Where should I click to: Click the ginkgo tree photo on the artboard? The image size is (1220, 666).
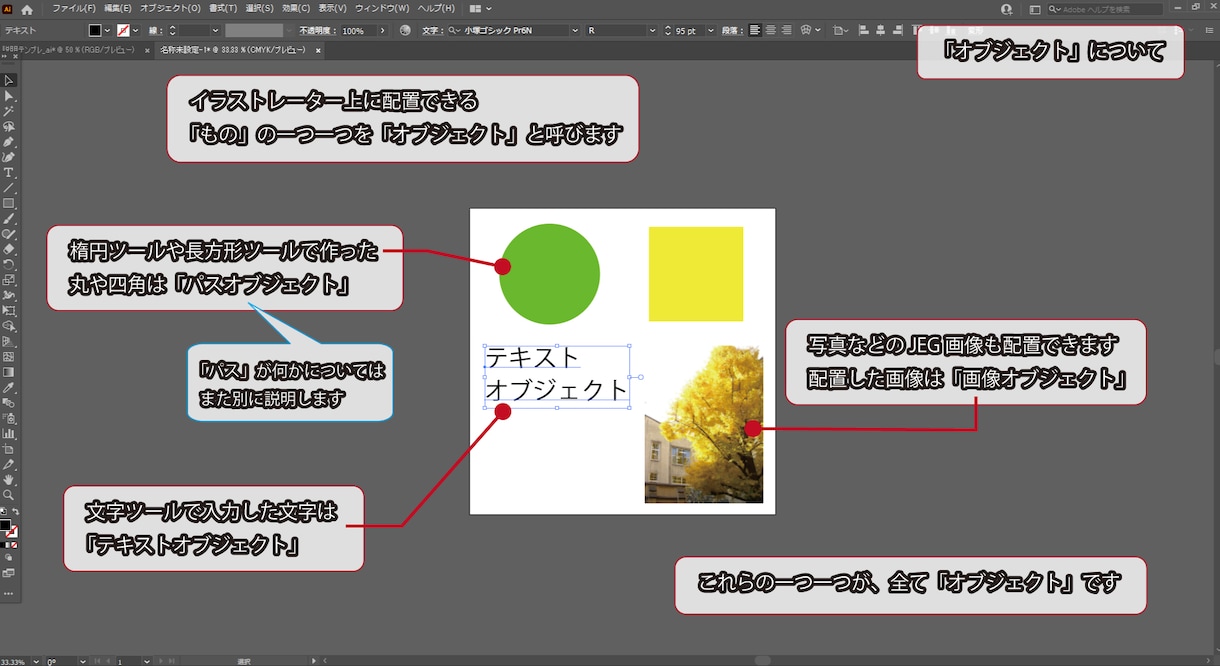pyautogui.click(x=704, y=424)
